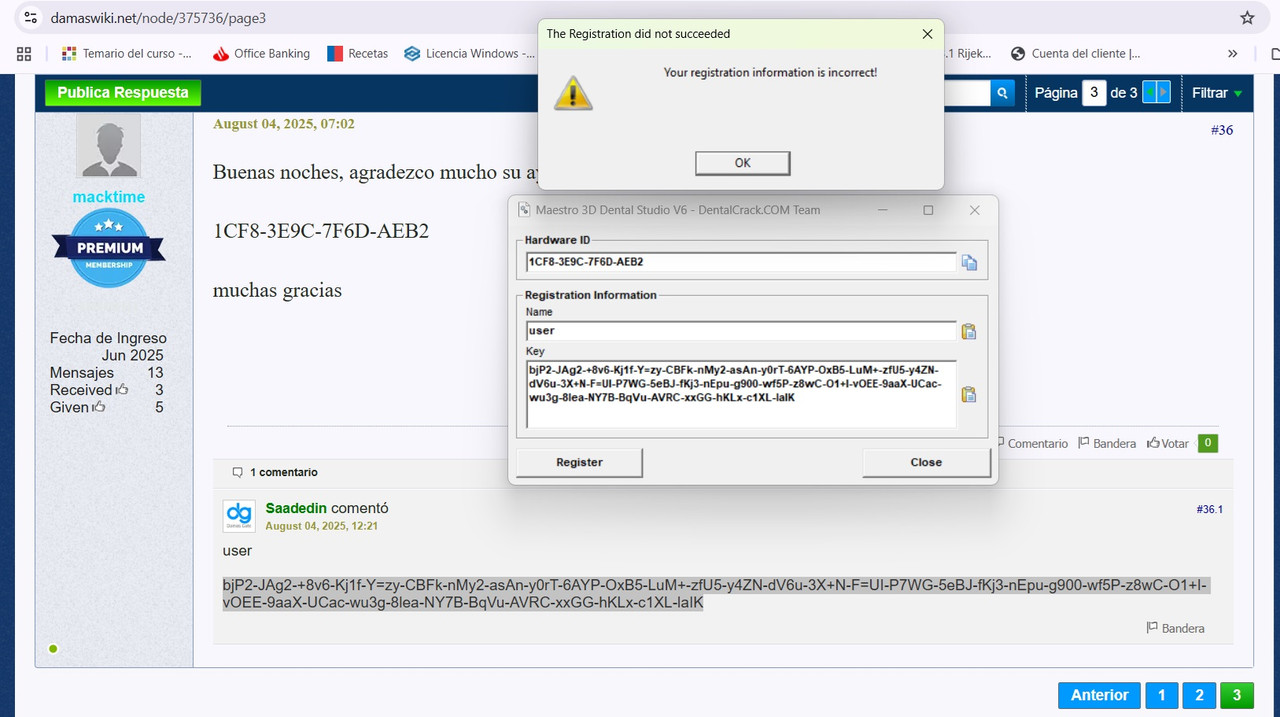Open the Office Banking bookmark
The height and width of the screenshot is (717, 1280).
pos(262,54)
